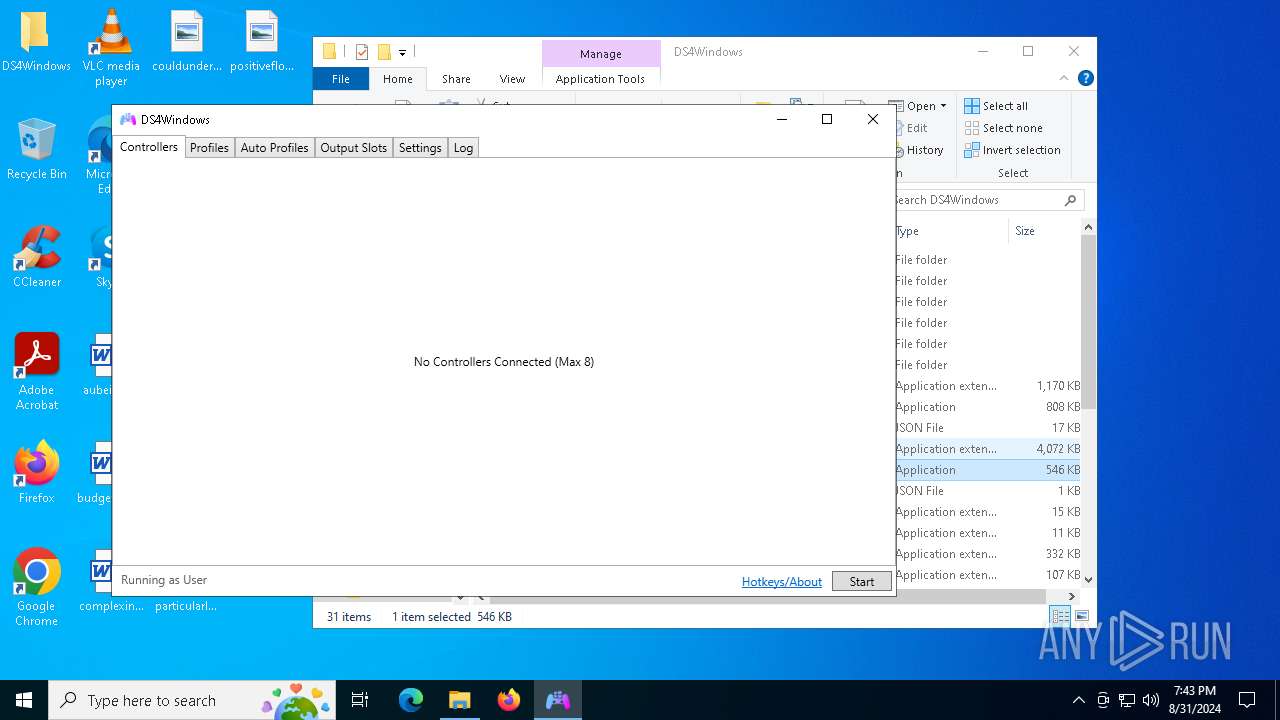Click the DS4Windows controller icon in title bar
1280x720 pixels.
pos(128,119)
